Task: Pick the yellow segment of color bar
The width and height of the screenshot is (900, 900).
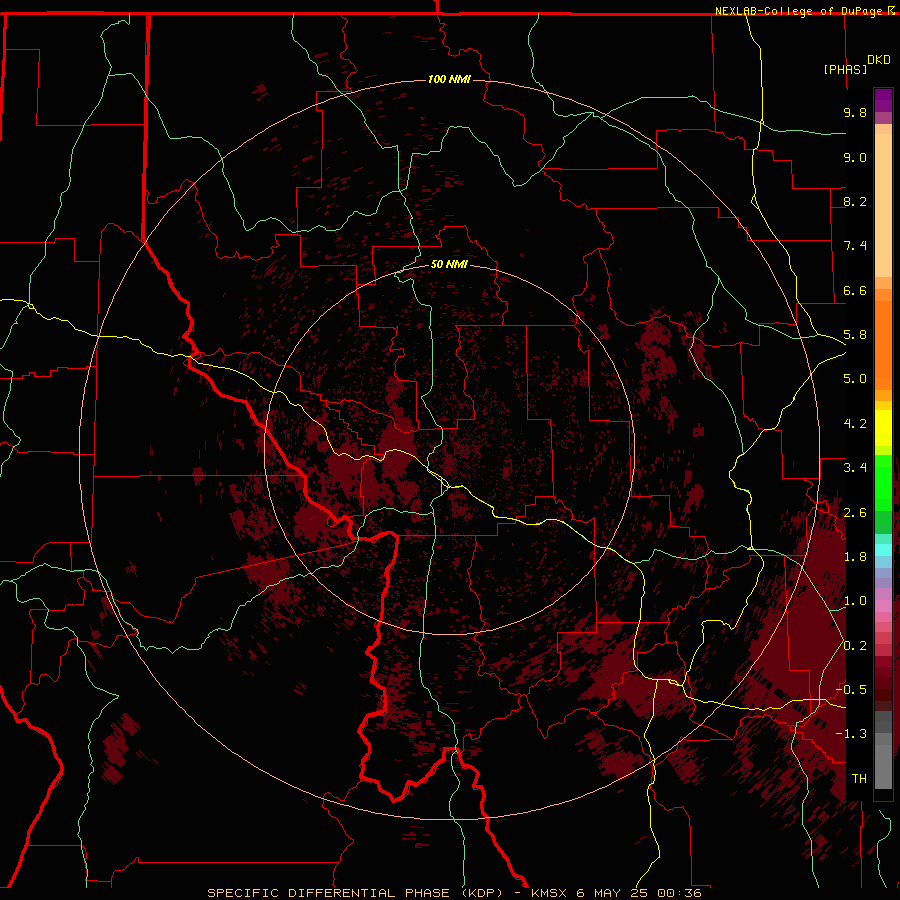Action: (883, 428)
